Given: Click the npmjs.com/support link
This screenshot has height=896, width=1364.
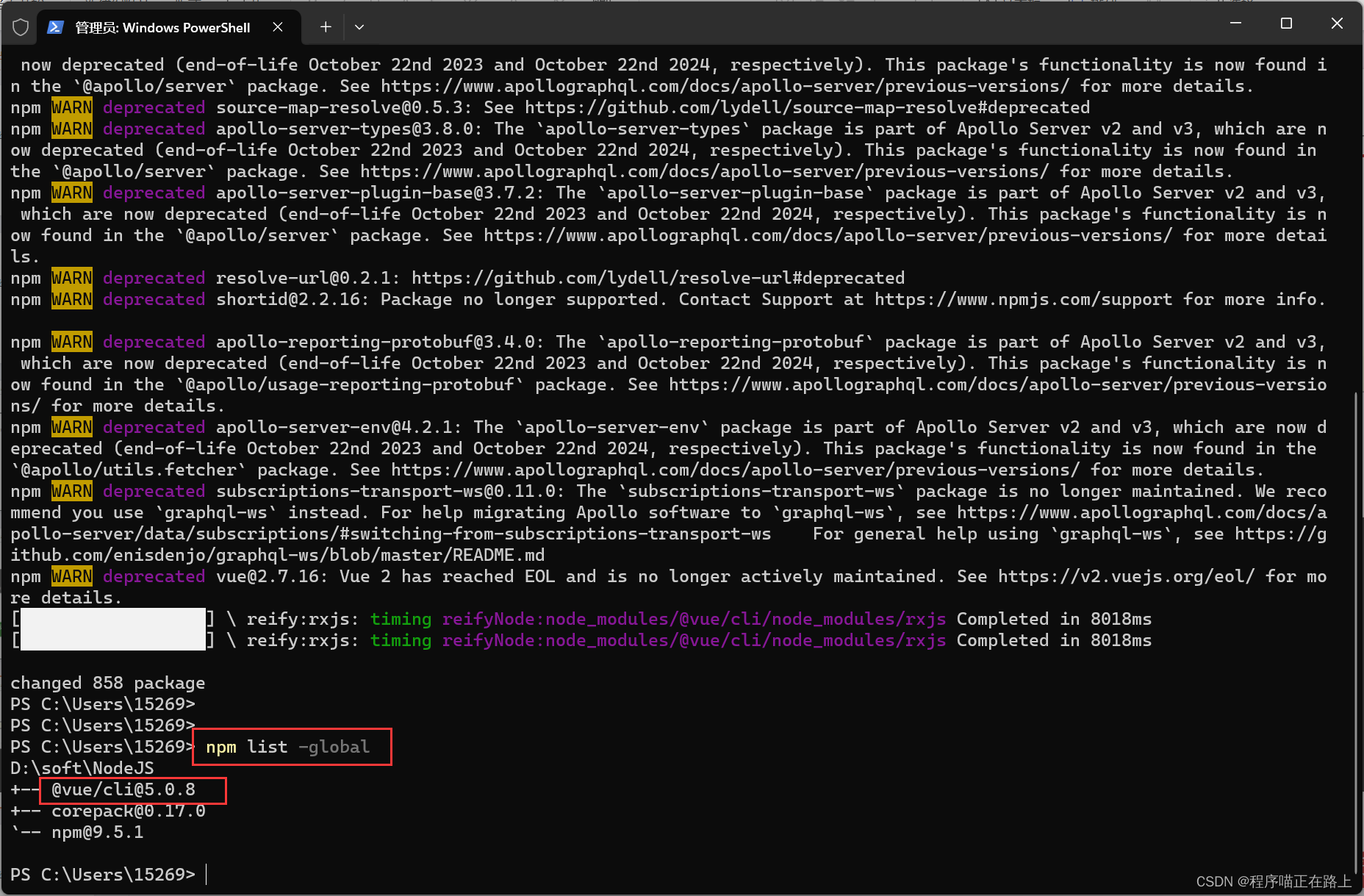Looking at the screenshot, I should click(1023, 299).
